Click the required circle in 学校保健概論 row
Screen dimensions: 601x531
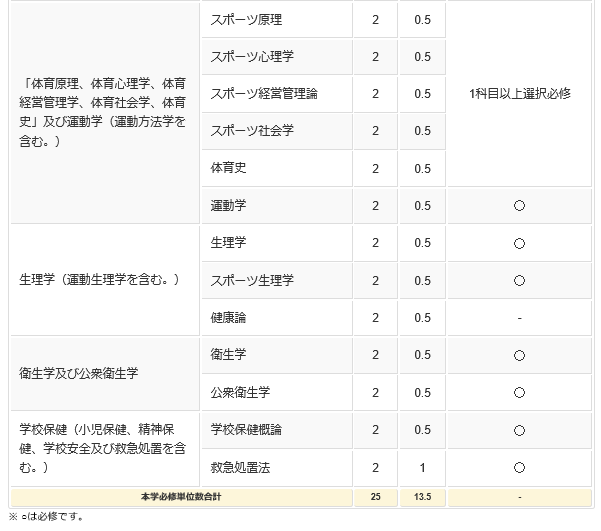tap(519, 430)
